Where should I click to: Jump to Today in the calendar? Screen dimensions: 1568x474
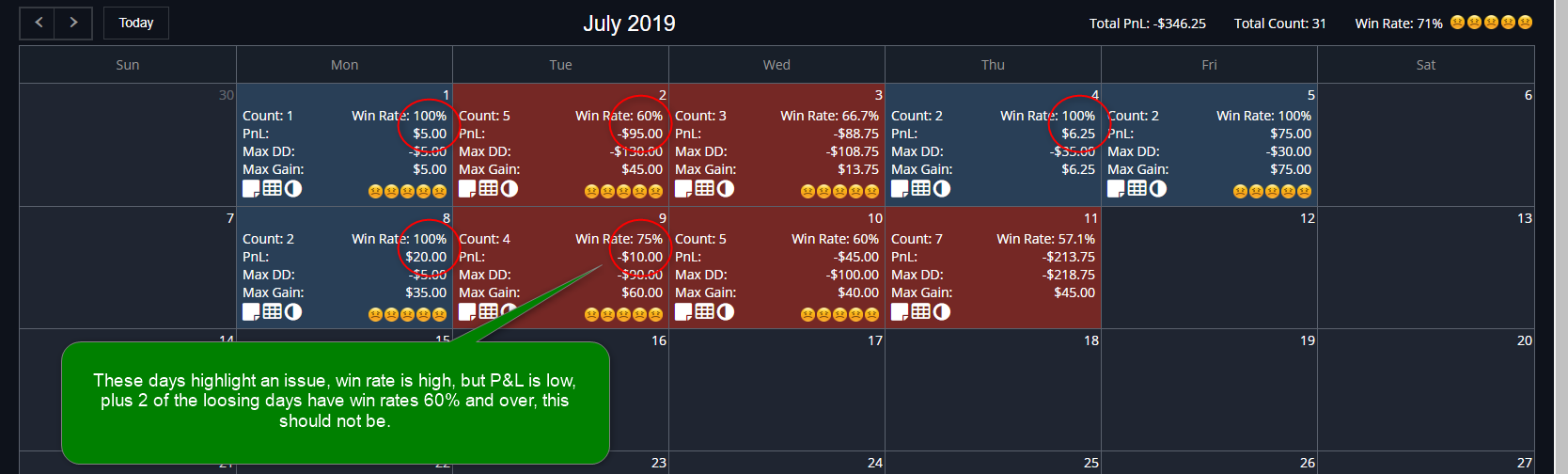[136, 23]
